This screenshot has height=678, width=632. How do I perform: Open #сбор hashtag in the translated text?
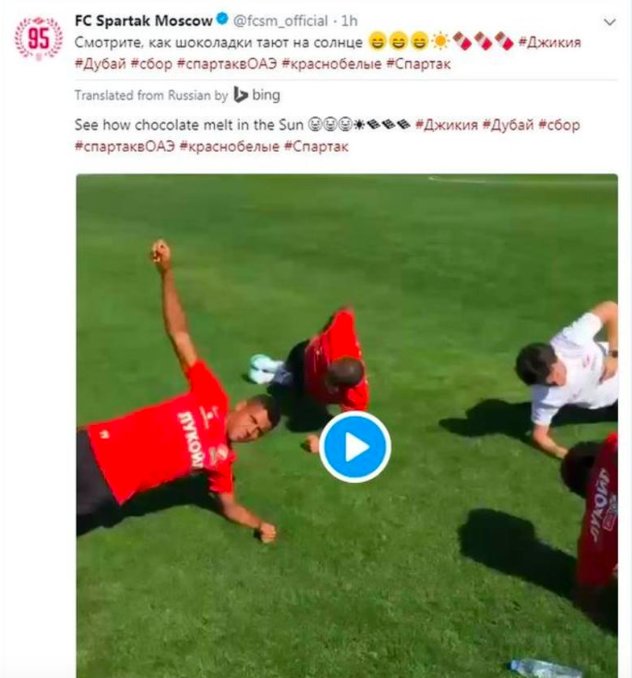coord(559,125)
